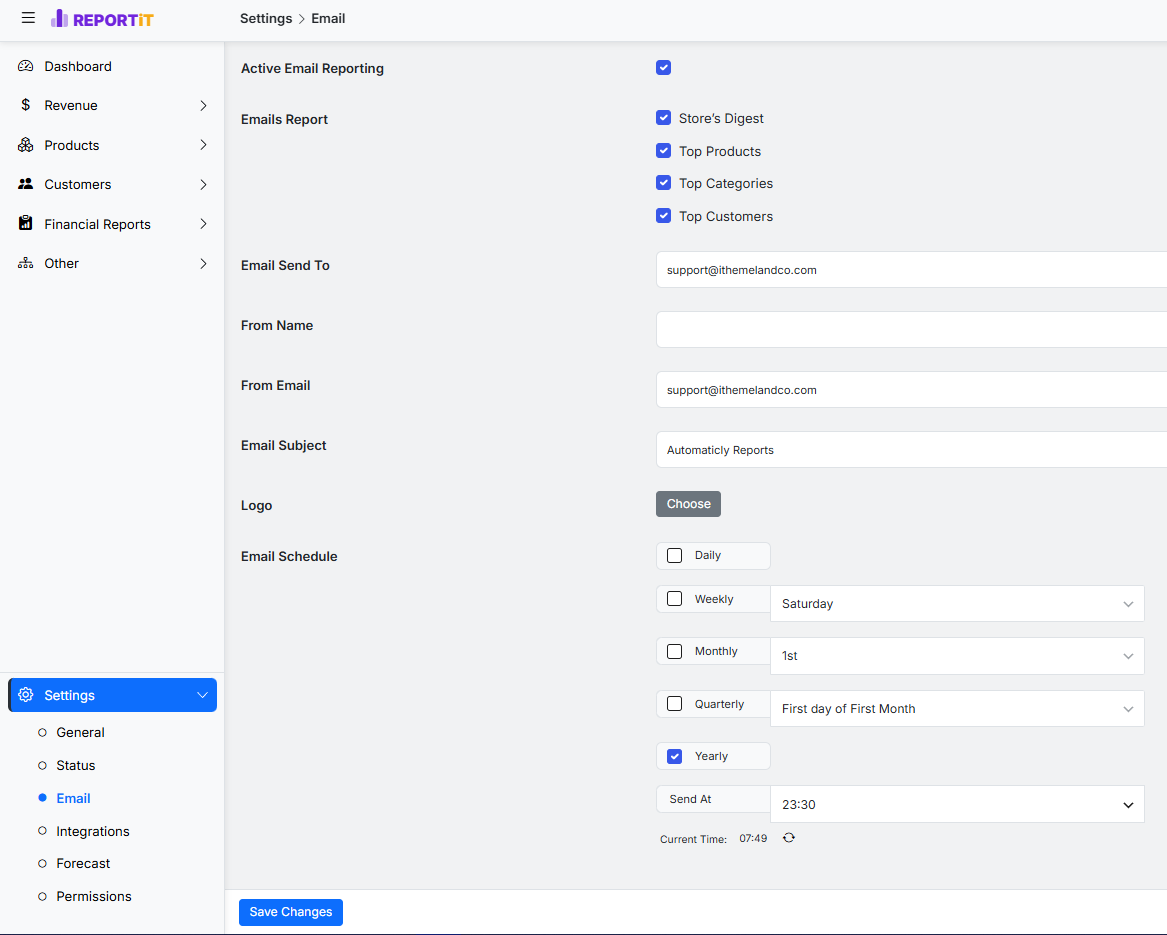This screenshot has width=1167, height=935.
Task: Click the Products boxes icon
Action: [25, 144]
